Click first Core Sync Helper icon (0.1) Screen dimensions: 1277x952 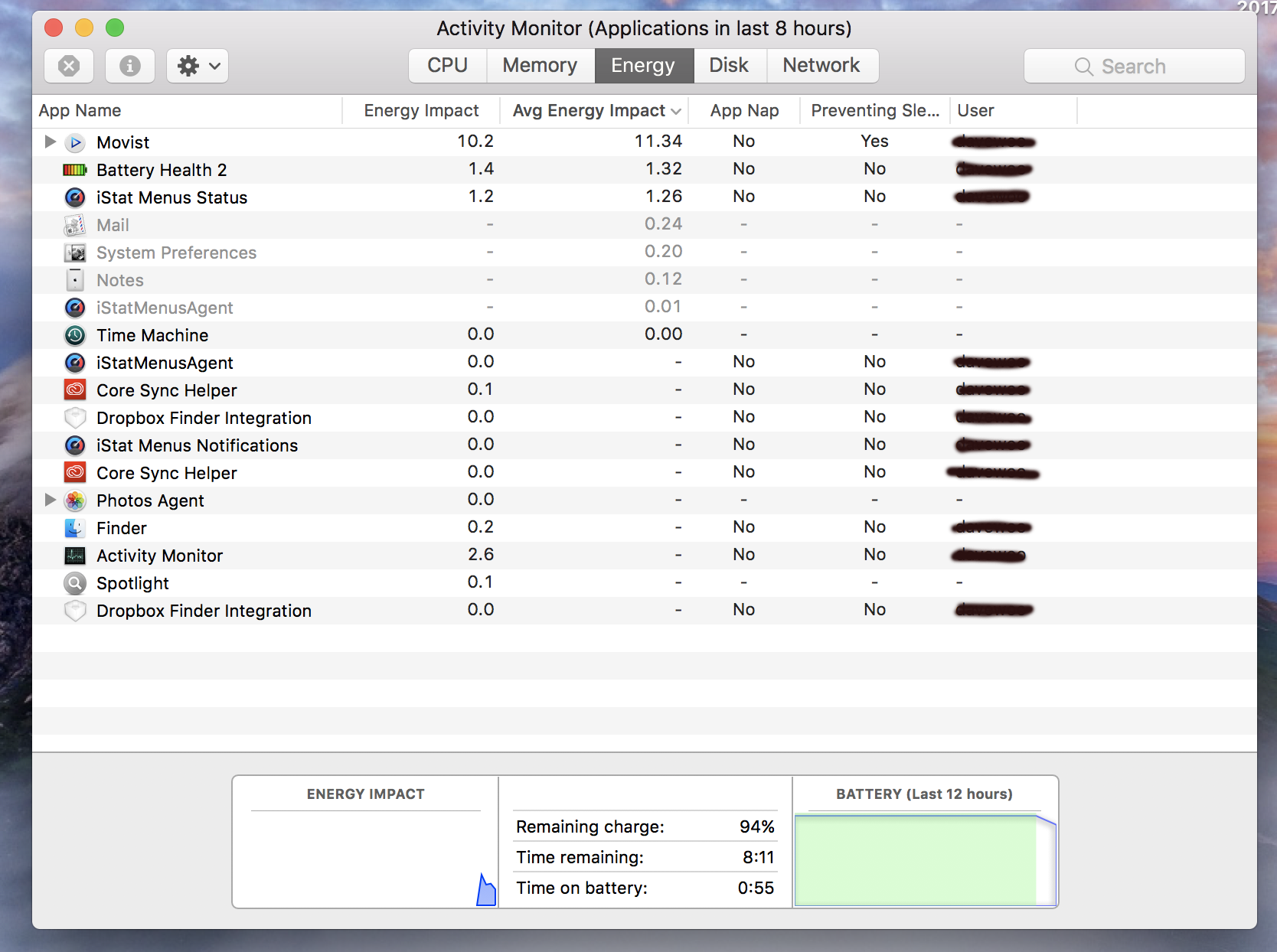click(75, 390)
